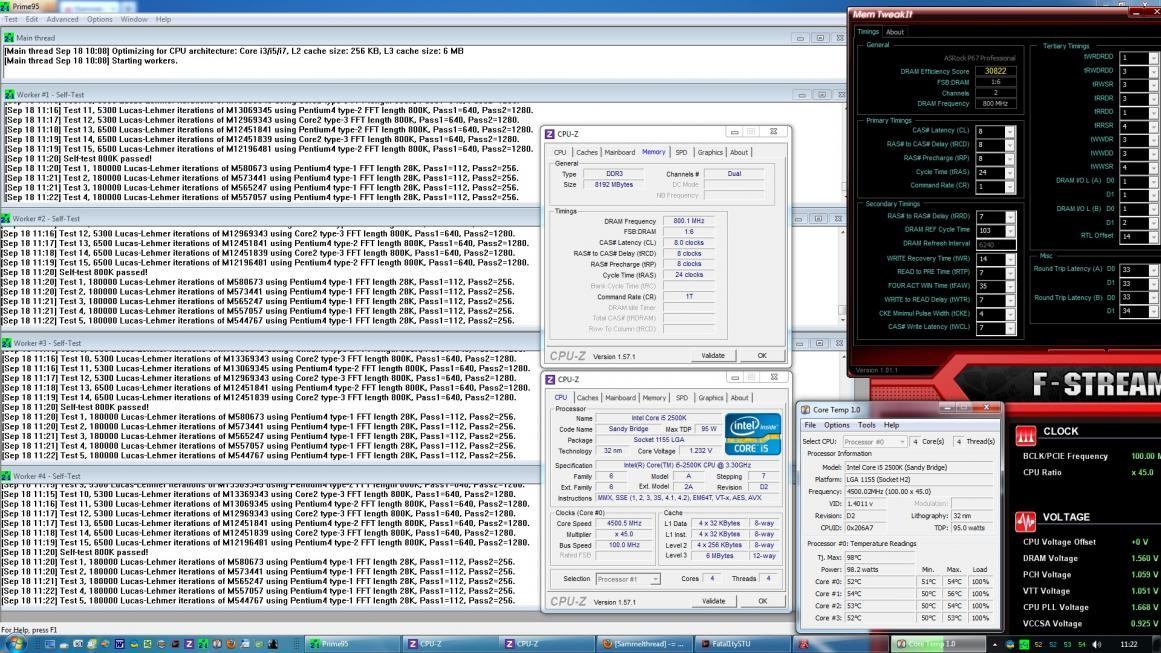The width and height of the screenshot is (1161, 653).
Task: Click the Worker #4 Self-Test window icon
Action: point(7,476)
